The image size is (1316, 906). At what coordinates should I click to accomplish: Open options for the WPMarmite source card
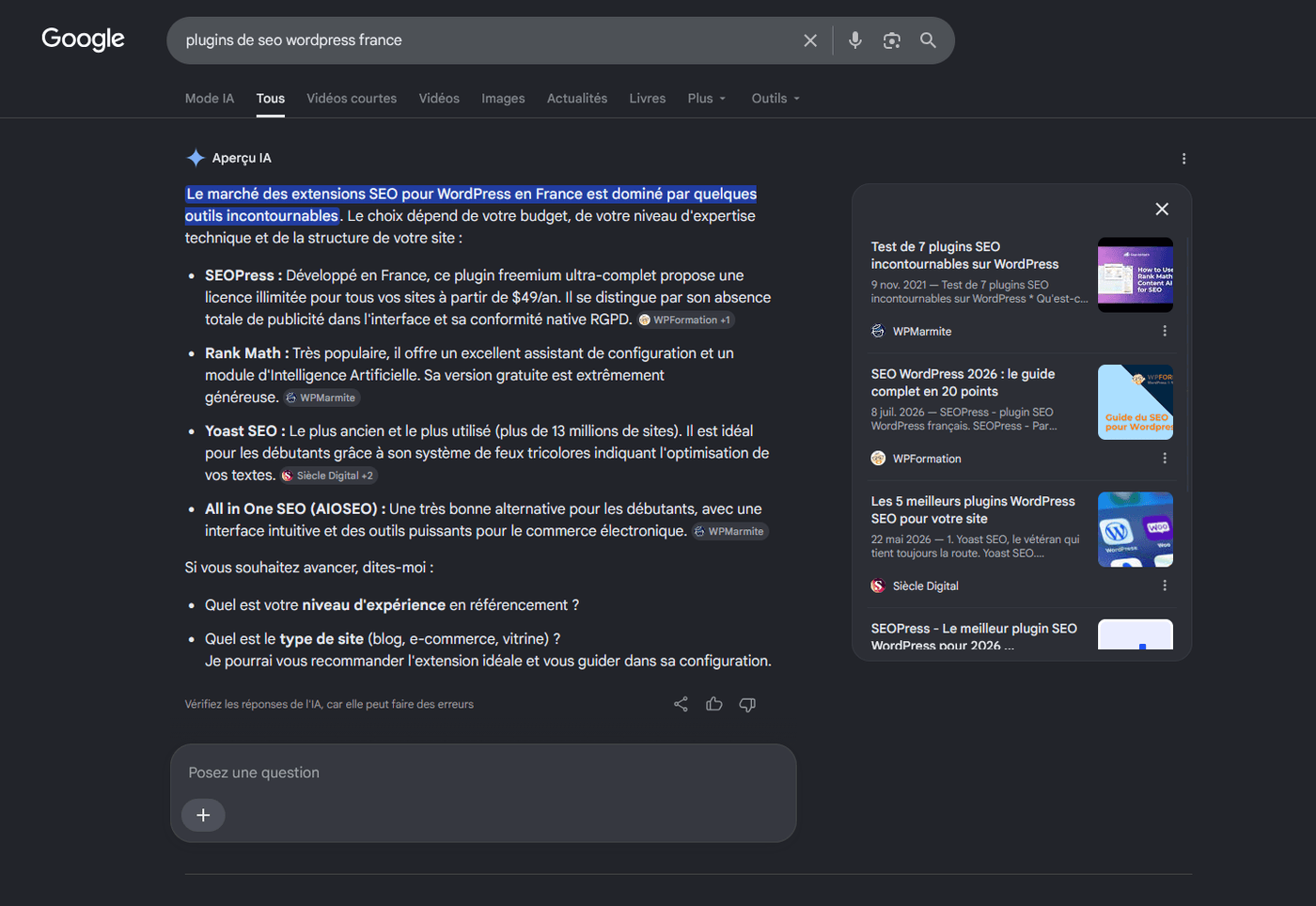(1165, 331)
